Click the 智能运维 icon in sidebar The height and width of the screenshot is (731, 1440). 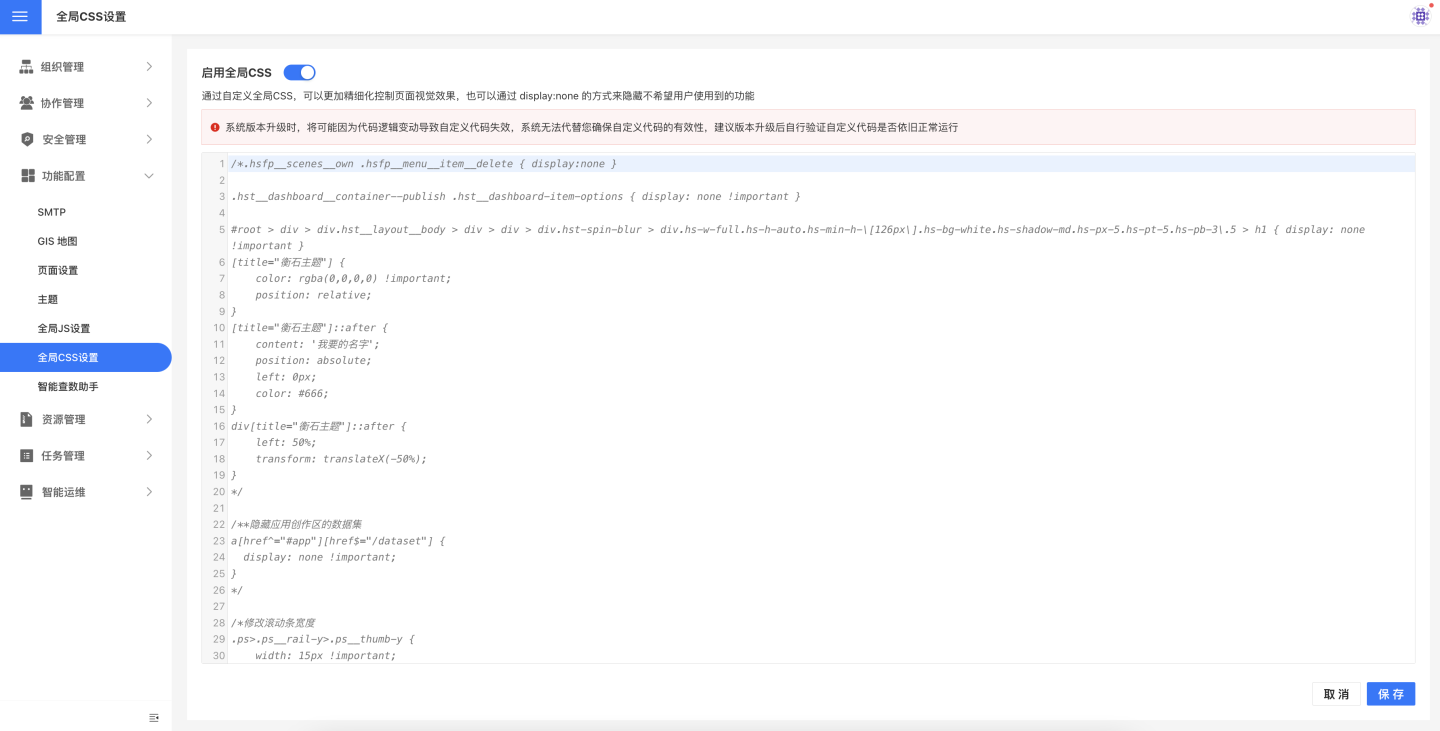click(27, 492)
